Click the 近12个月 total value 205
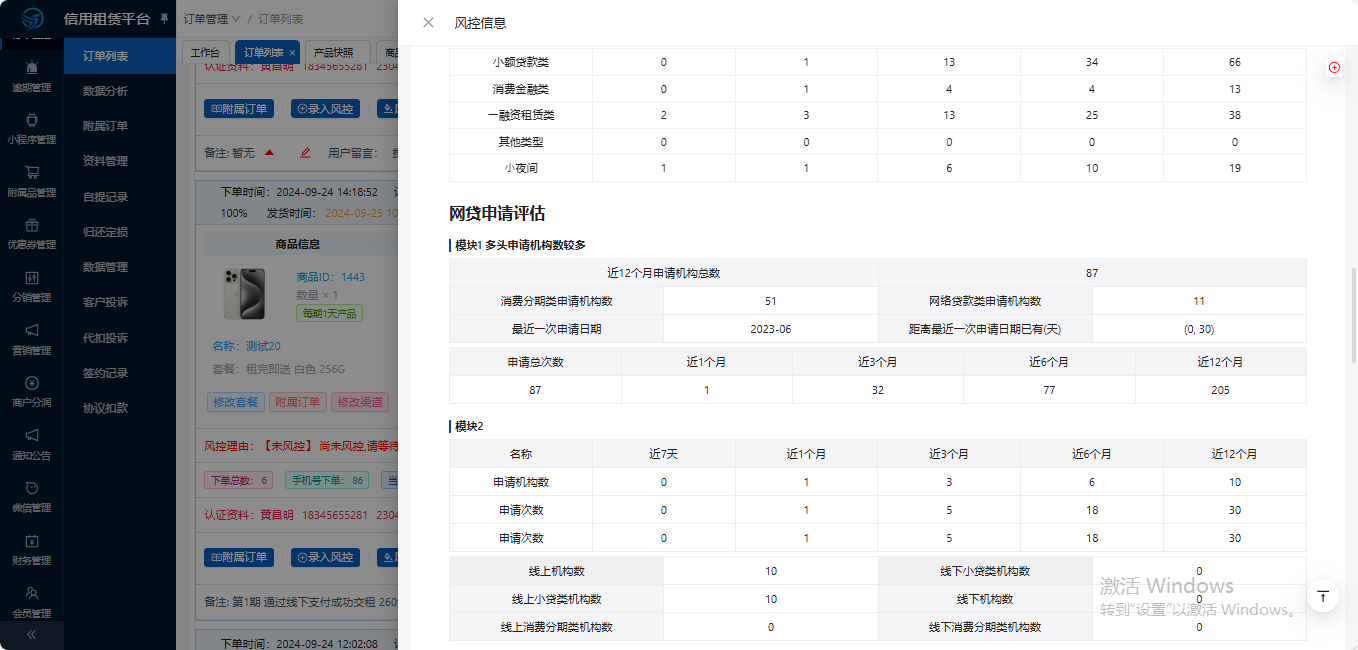Screen dimensions: 1358x650 pos(1220,390)
